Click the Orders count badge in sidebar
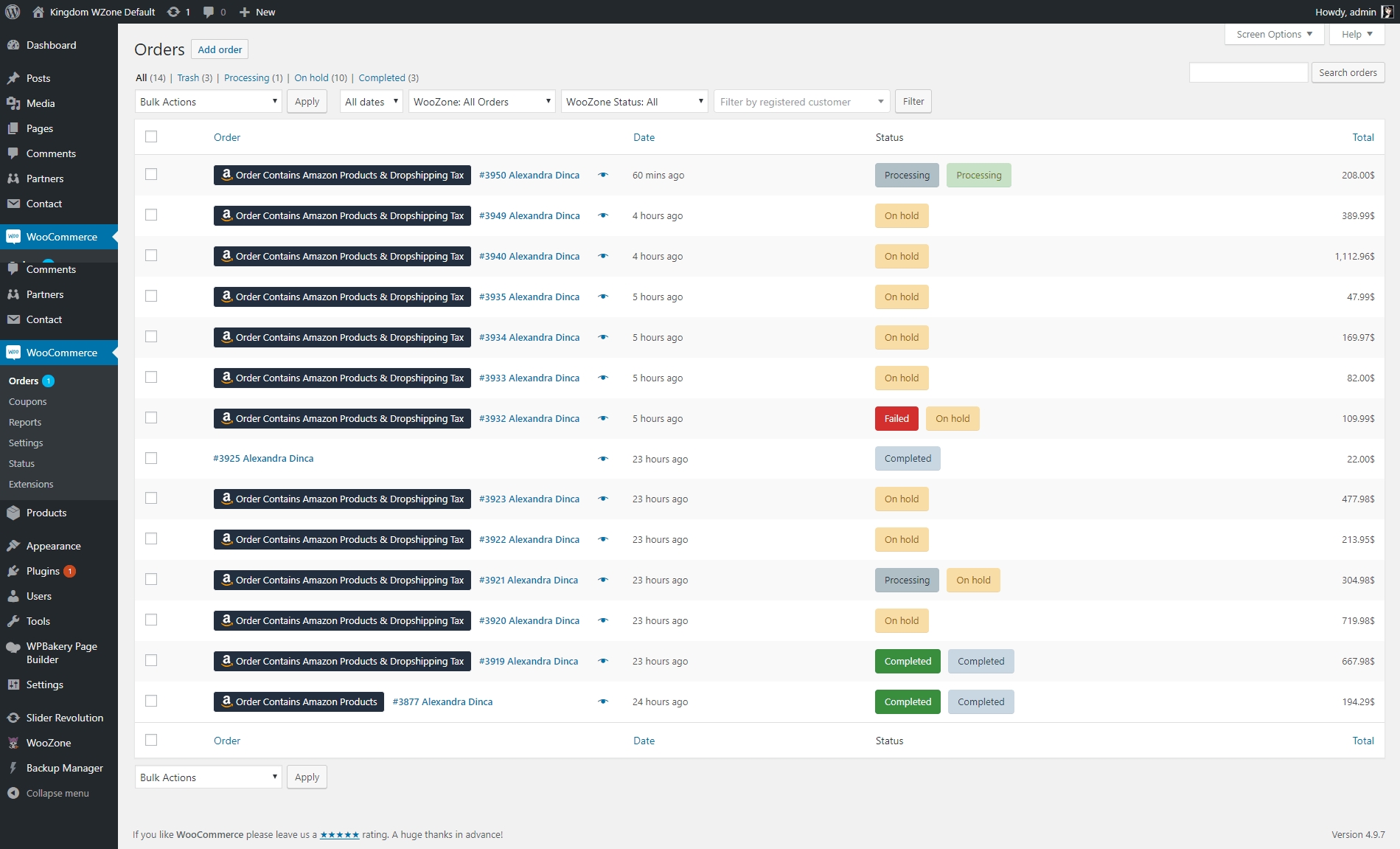Screen dimensions: 1400x849 point(49,381)
